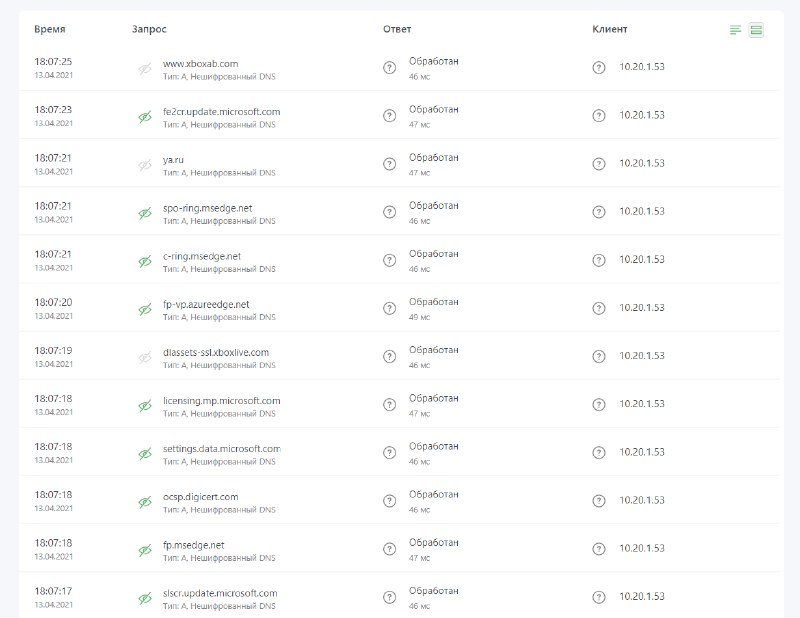Image resolution: width=800 pixels, height=618 pixels.
Task: Click client question icon in ocsp.digicert.com row
Action: (x=599, y=501)
